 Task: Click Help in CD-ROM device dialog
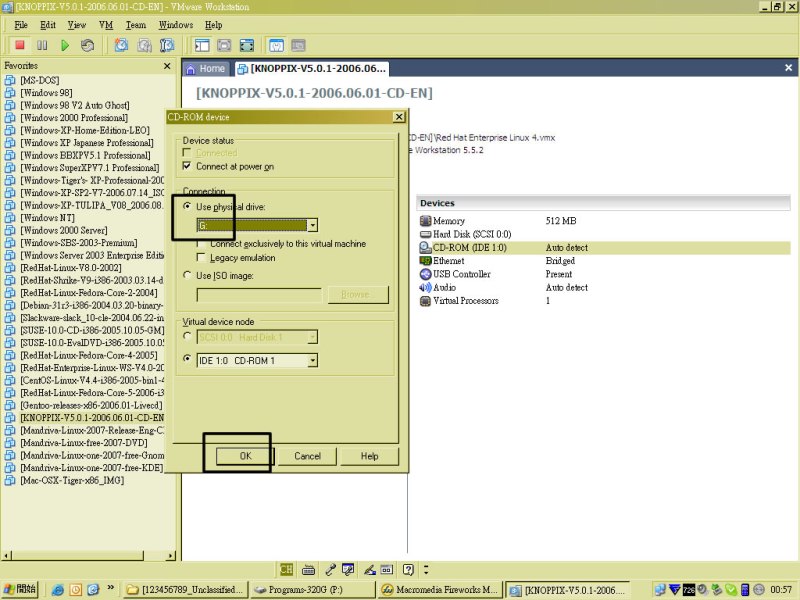(369, 456)
